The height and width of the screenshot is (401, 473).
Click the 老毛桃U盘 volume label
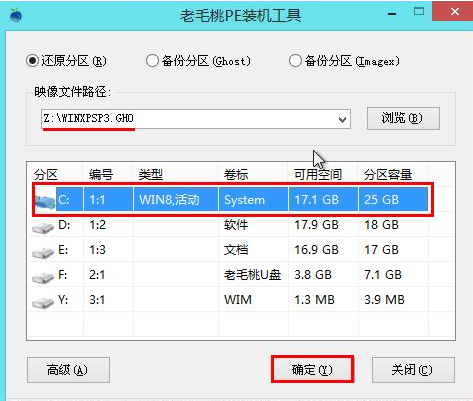(x=252, y=275)
